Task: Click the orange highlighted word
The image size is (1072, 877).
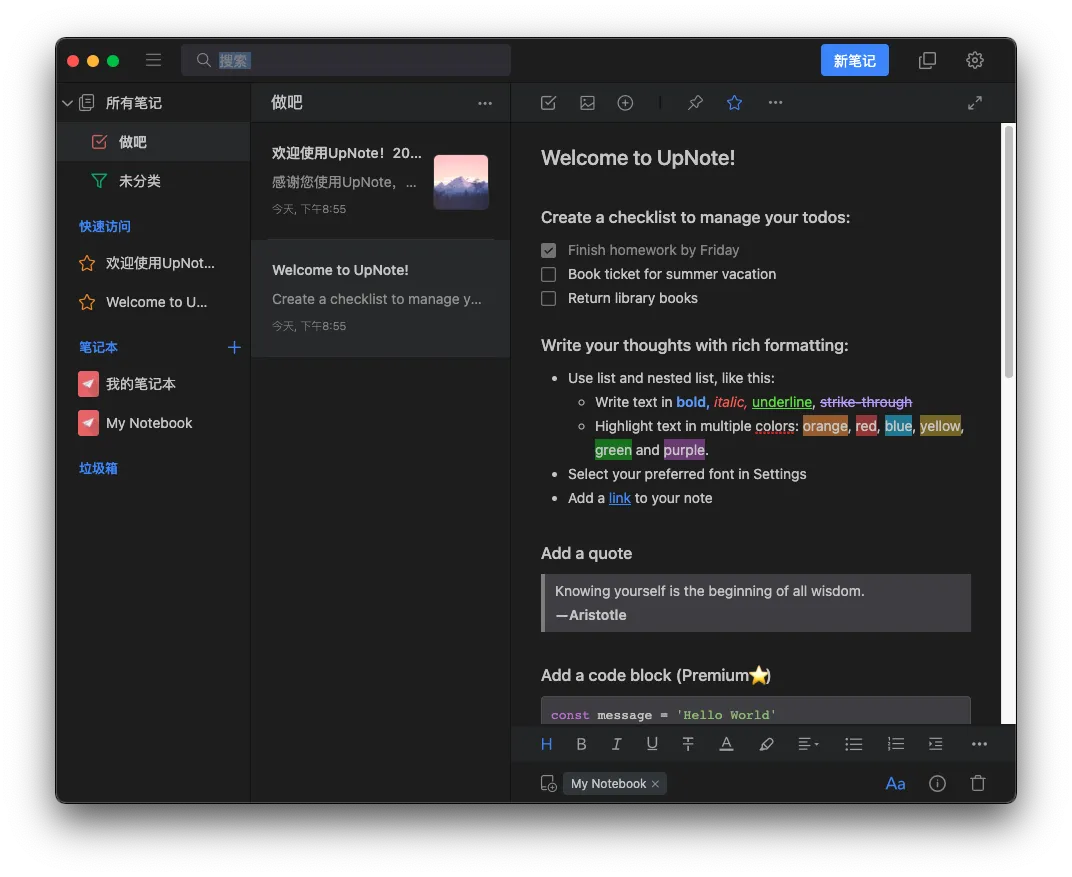Action: 825,427
